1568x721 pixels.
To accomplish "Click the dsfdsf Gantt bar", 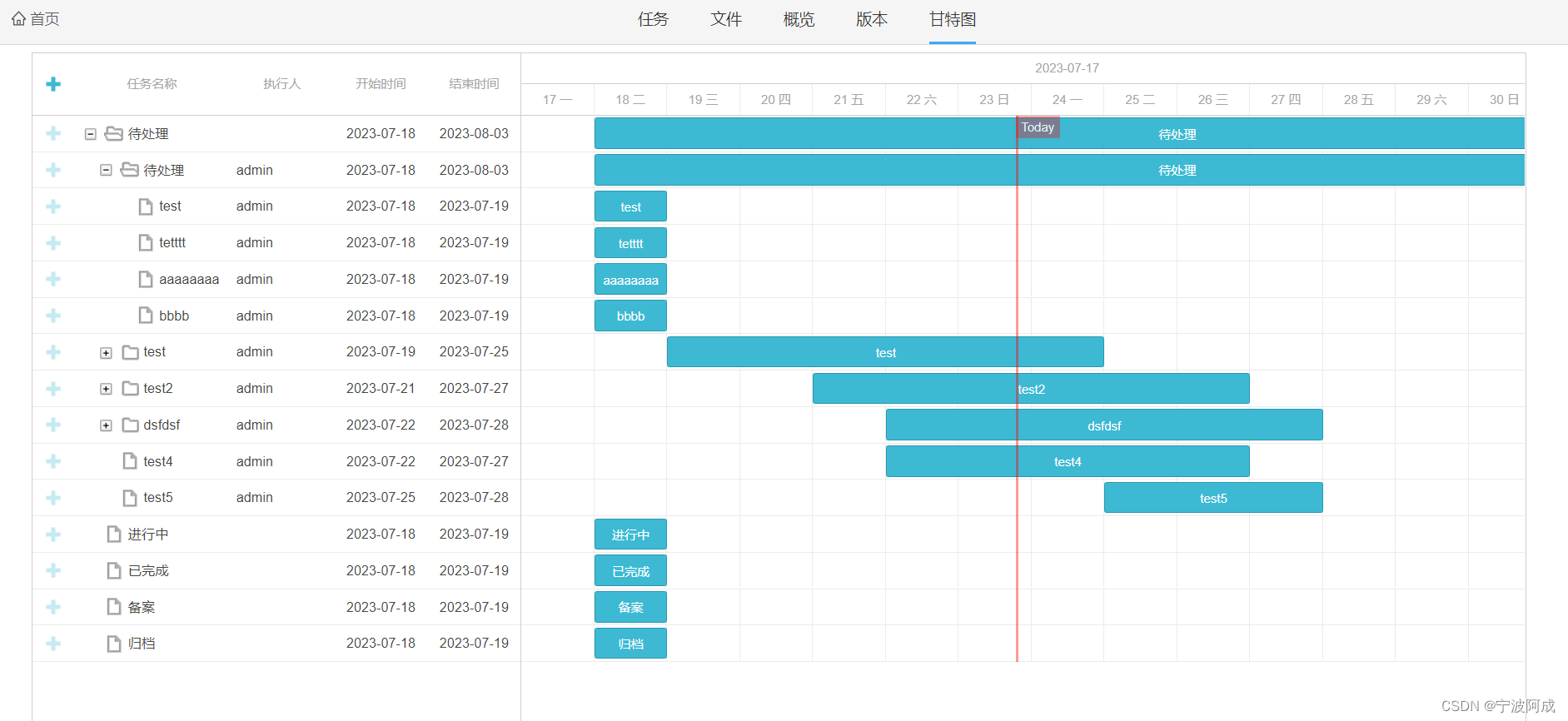I will click(1104, 425).
